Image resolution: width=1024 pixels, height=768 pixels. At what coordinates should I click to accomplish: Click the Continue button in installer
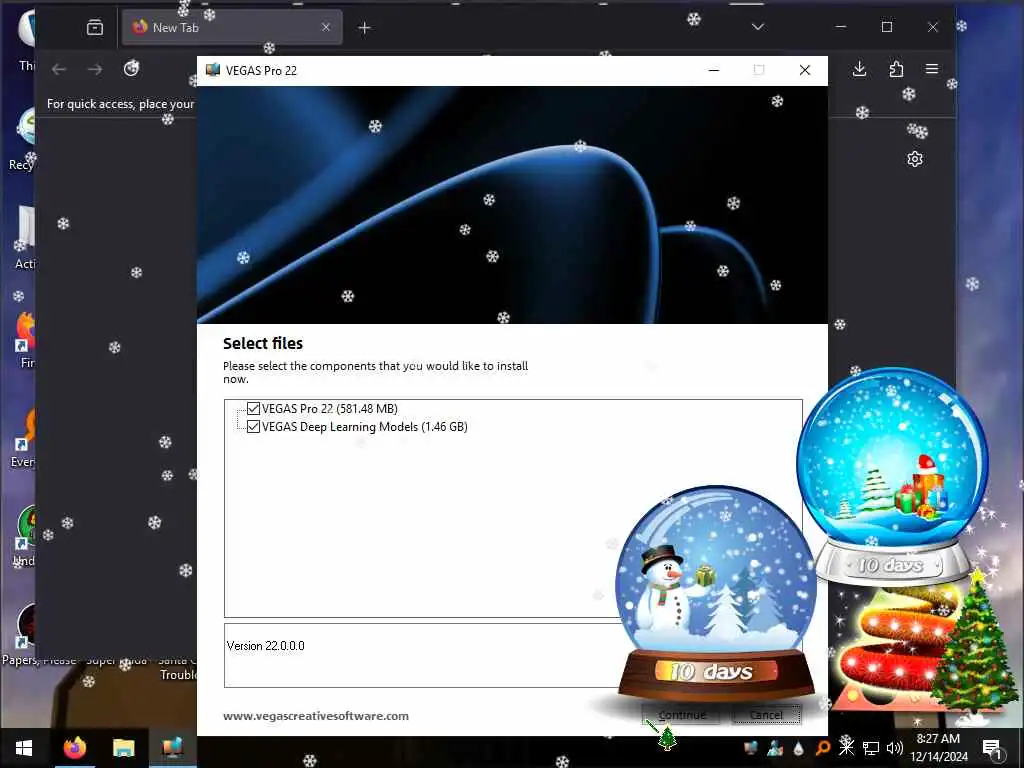click(x=681, y=714)
